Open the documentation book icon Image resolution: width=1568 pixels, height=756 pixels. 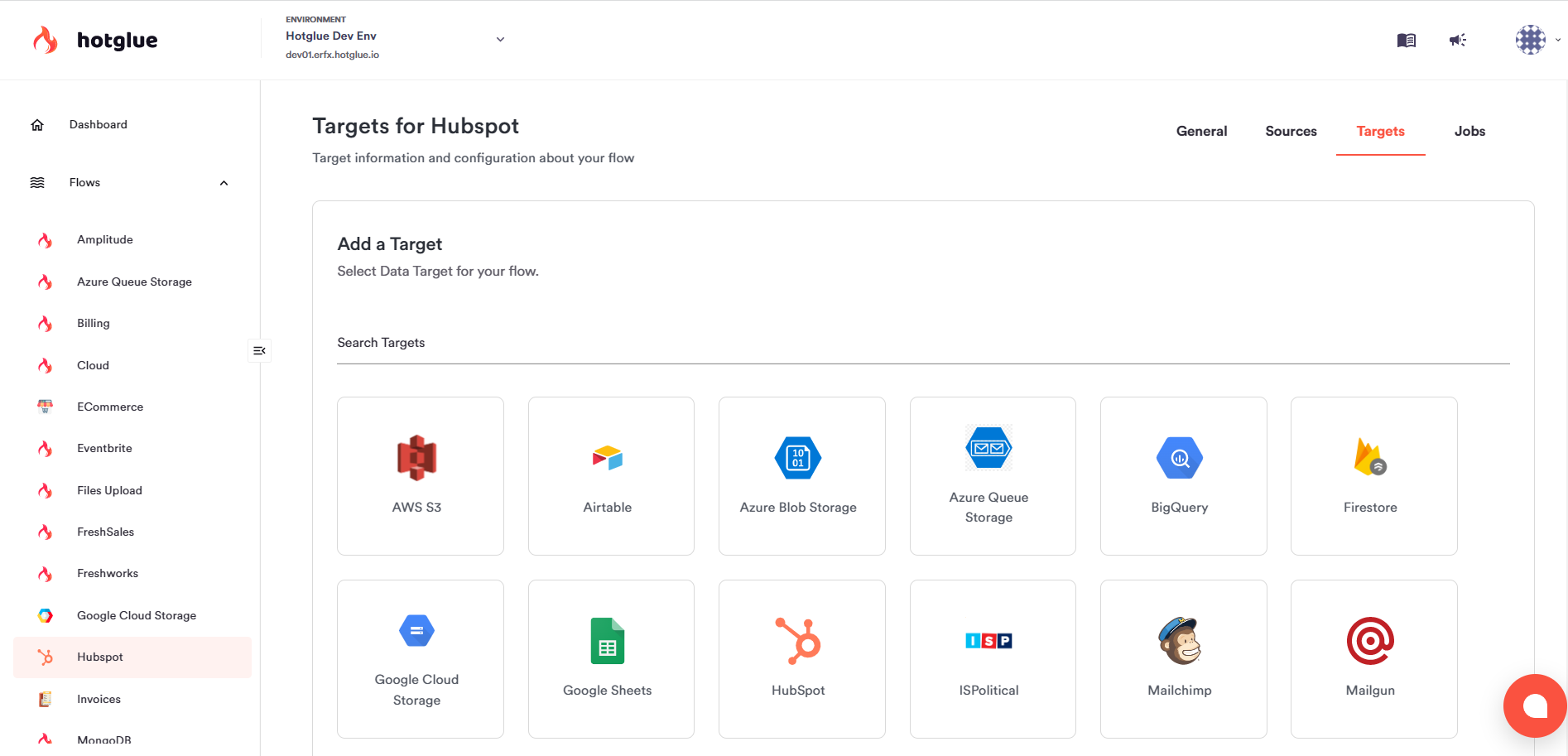1406,40
